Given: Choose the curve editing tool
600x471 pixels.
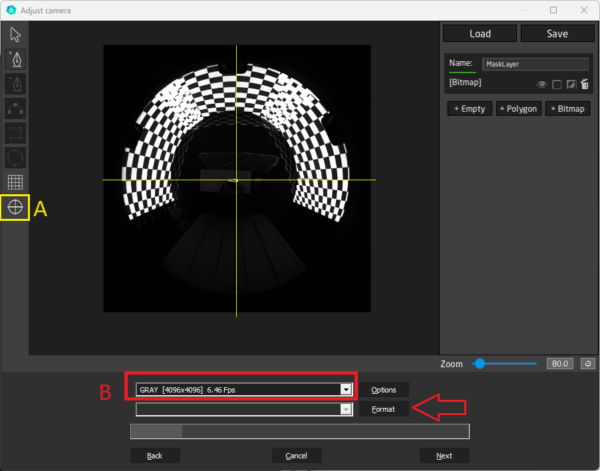Looking at the screenshot, I should pyautogui.click(x=15, y=108).
